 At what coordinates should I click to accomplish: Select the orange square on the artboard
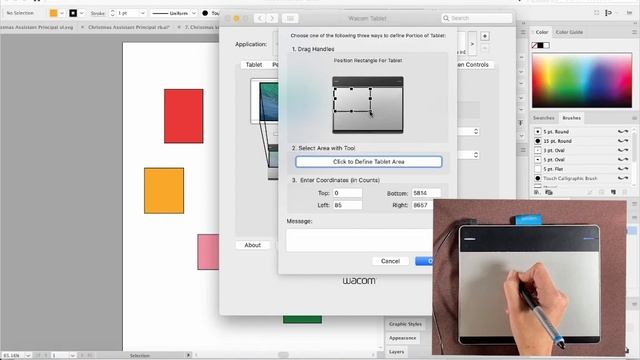(164, 191)
